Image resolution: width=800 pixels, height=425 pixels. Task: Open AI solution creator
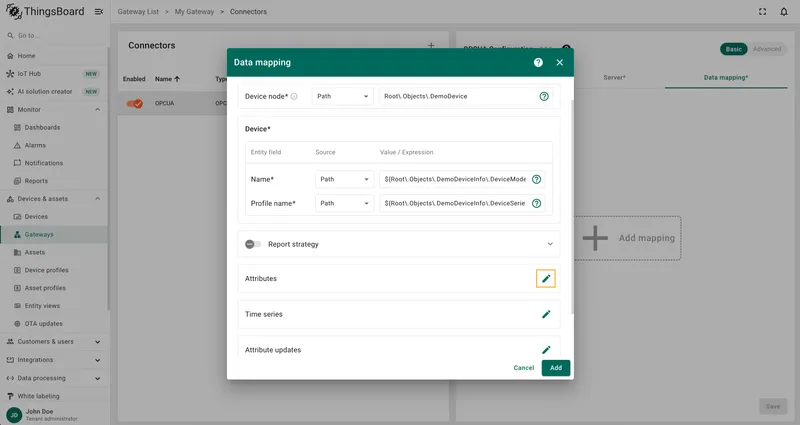[x=54, y=91]
